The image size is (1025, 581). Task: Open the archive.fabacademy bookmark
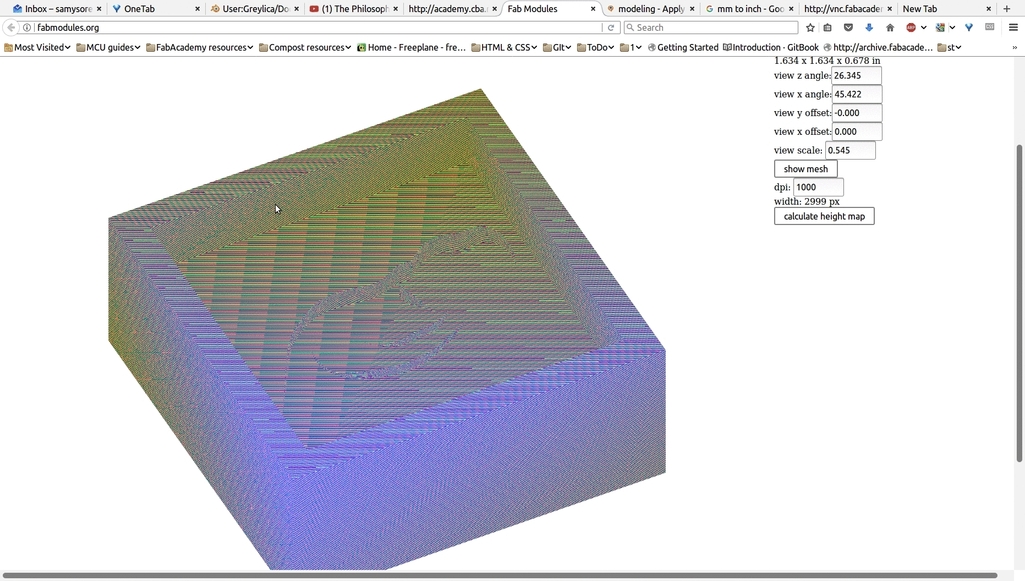click(x=878, y=47)
